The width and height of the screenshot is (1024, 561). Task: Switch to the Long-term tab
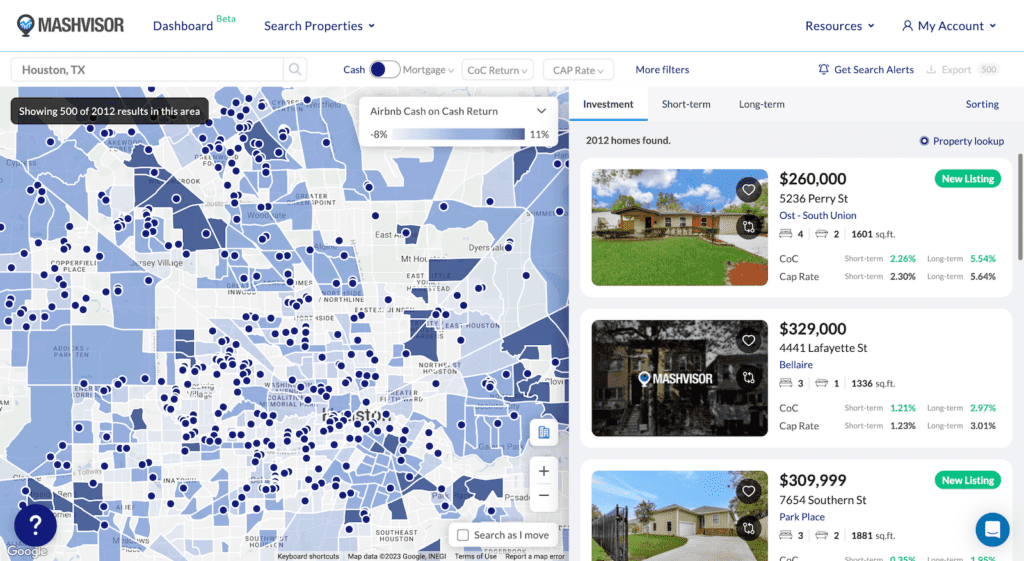tap(761, 104)
